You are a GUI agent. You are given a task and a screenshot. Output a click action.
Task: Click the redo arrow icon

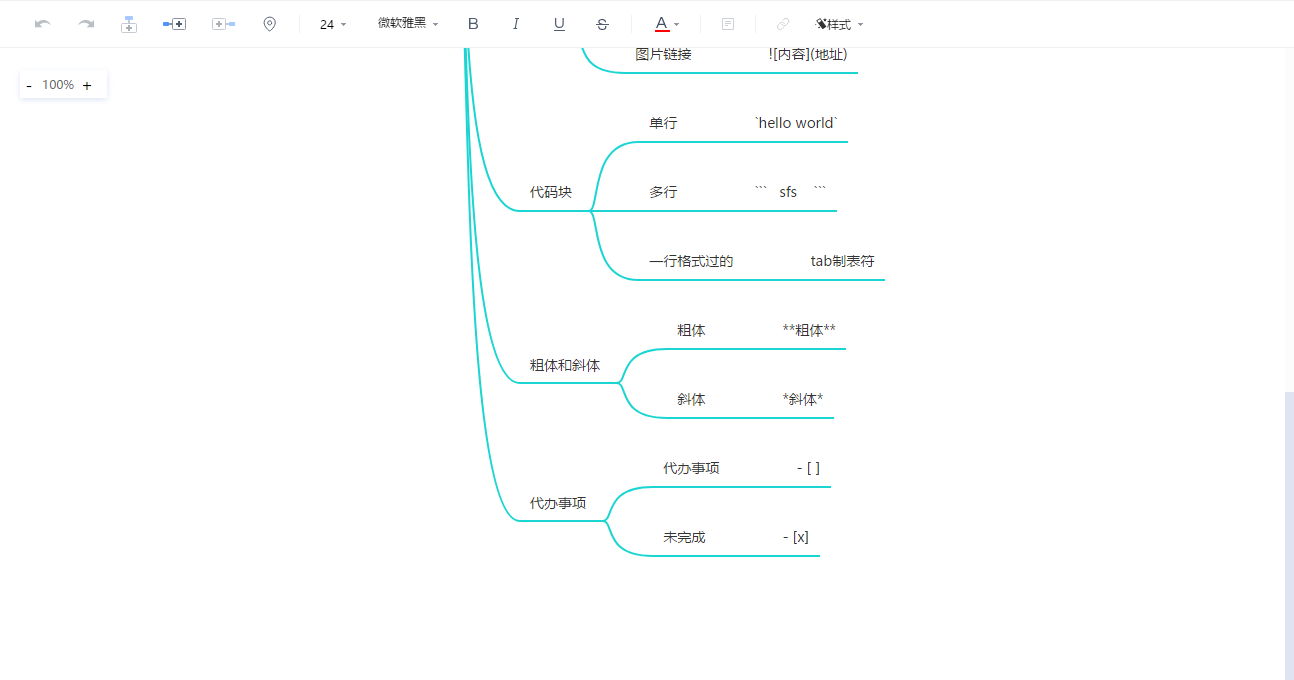[86, 24]
